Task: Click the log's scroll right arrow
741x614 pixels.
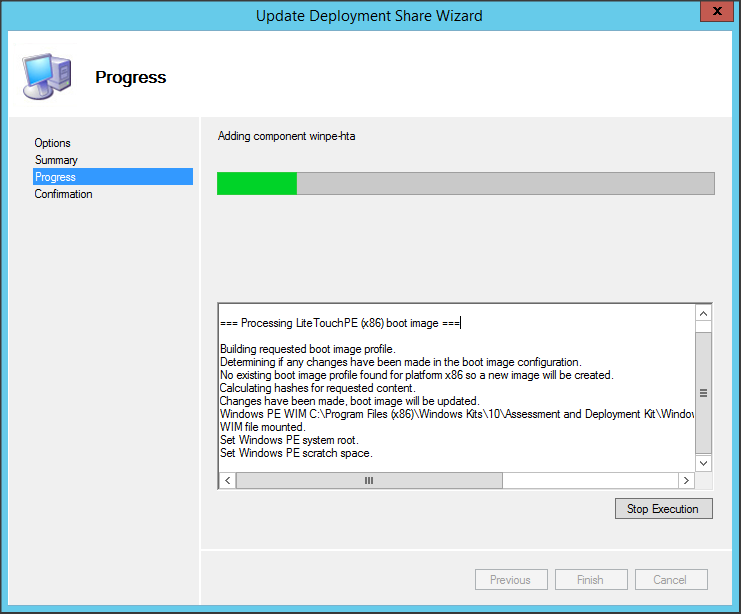Action: click(686, 480)
